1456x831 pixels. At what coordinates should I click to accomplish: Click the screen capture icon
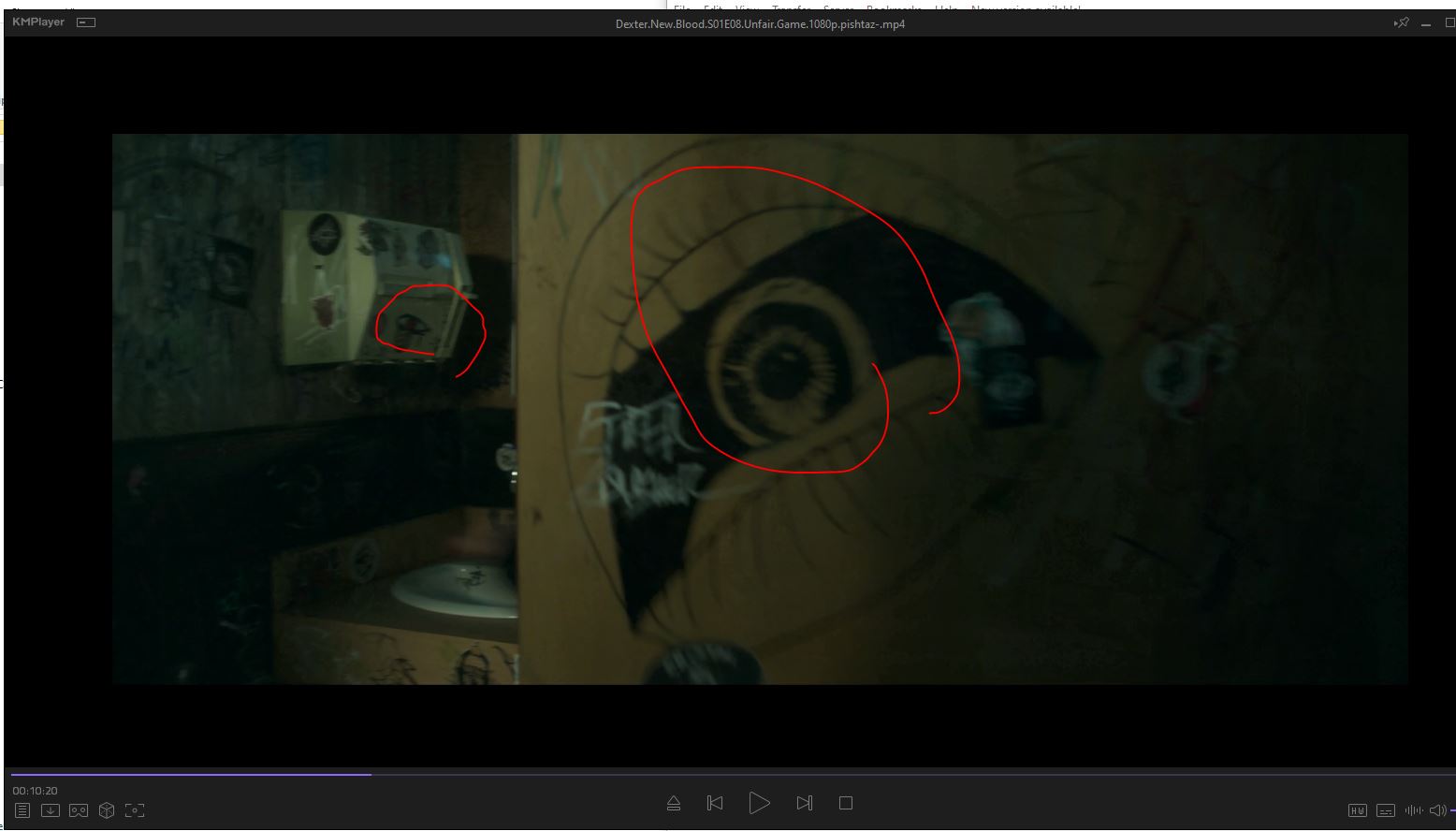[135, 810]
